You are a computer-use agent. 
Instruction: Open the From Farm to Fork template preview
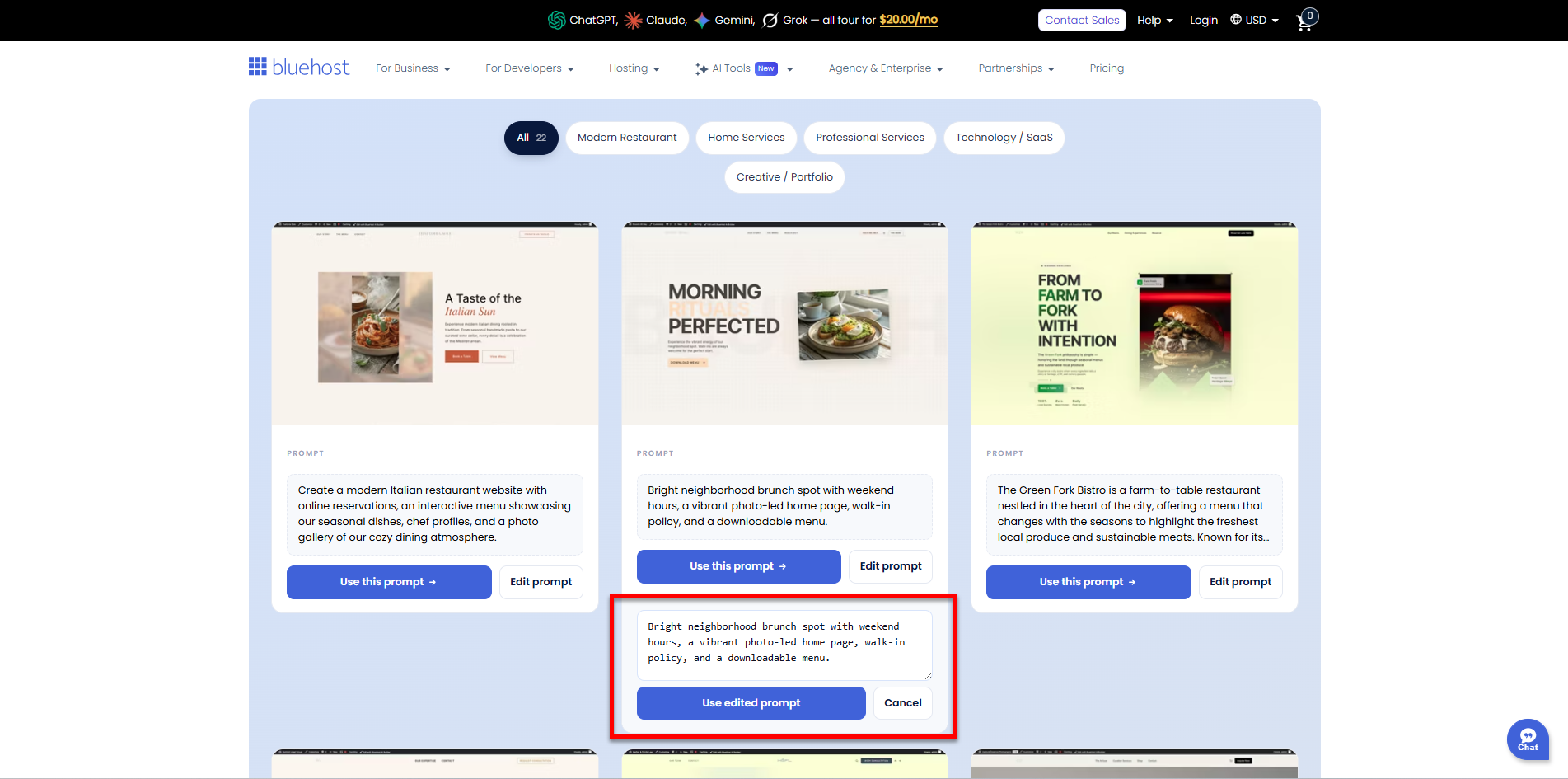[1135, 323]
